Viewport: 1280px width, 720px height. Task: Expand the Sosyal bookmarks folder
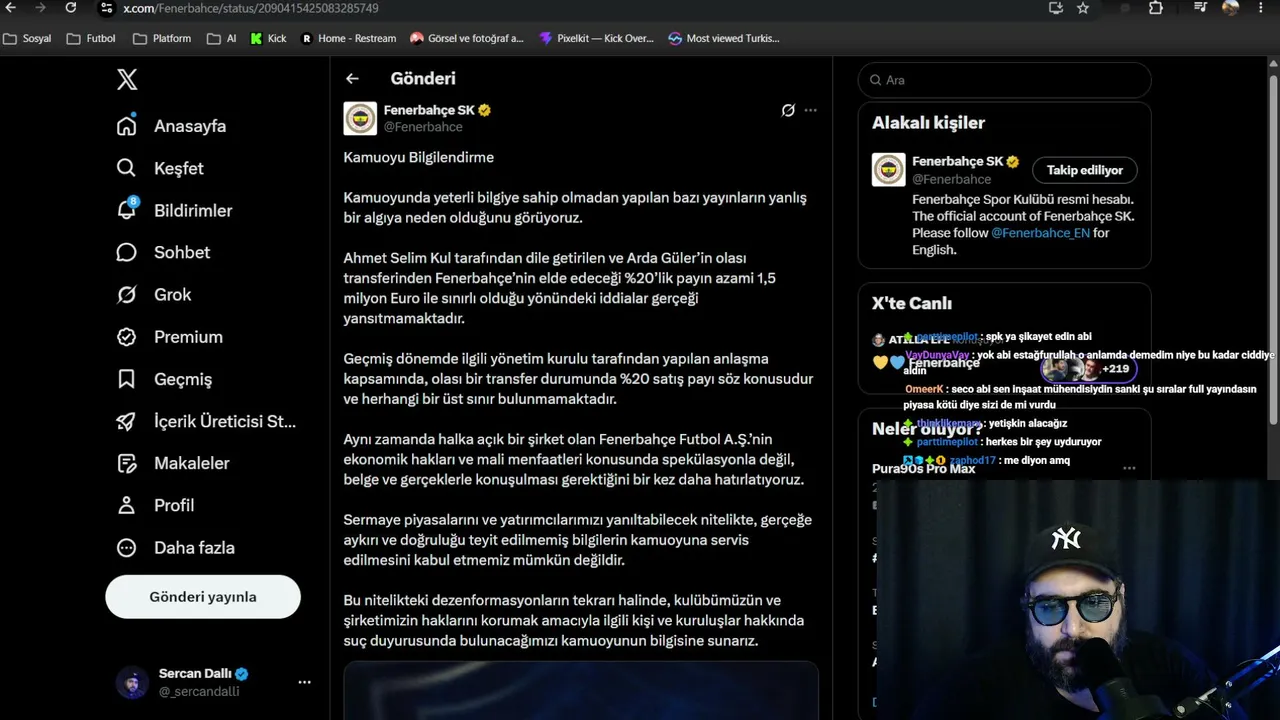click(28, 39)
